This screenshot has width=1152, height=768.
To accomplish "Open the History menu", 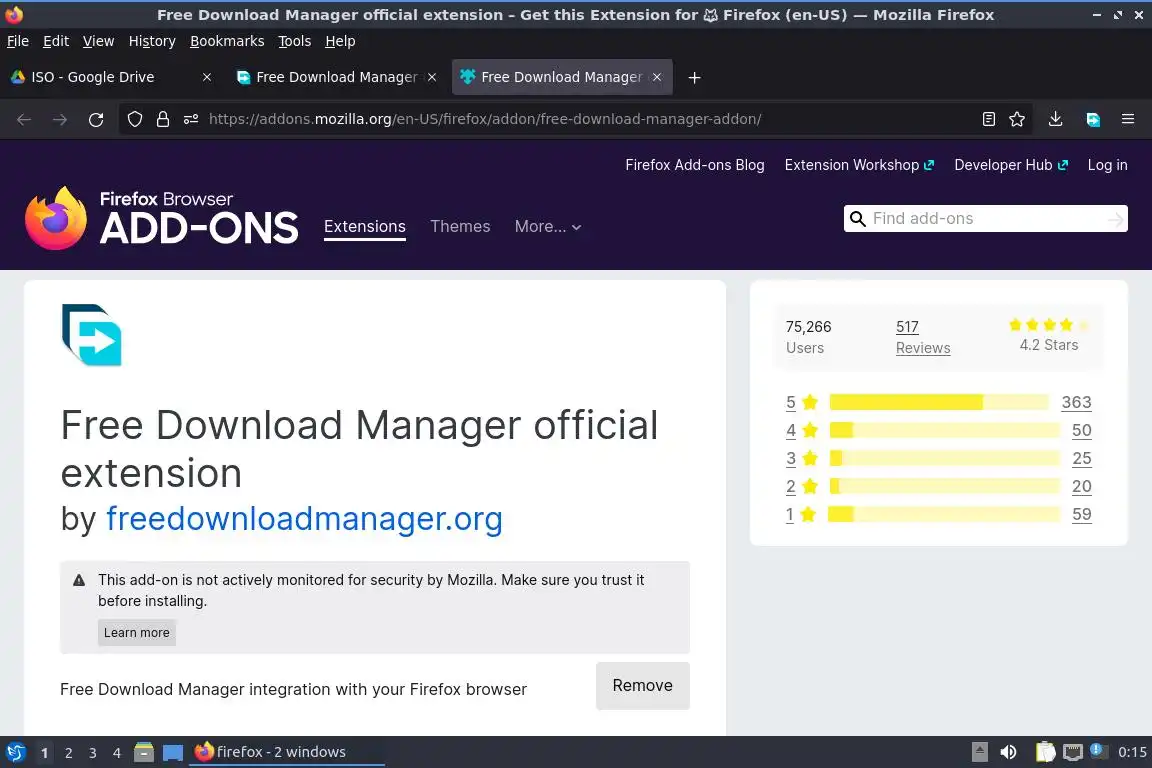I will (x=152, y=41).
